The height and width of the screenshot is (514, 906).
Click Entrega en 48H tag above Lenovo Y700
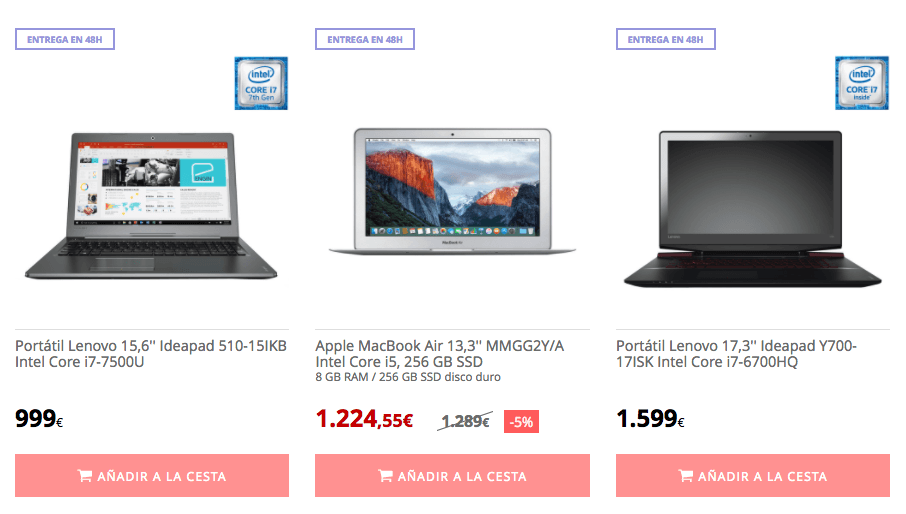(x=666, y=39)
